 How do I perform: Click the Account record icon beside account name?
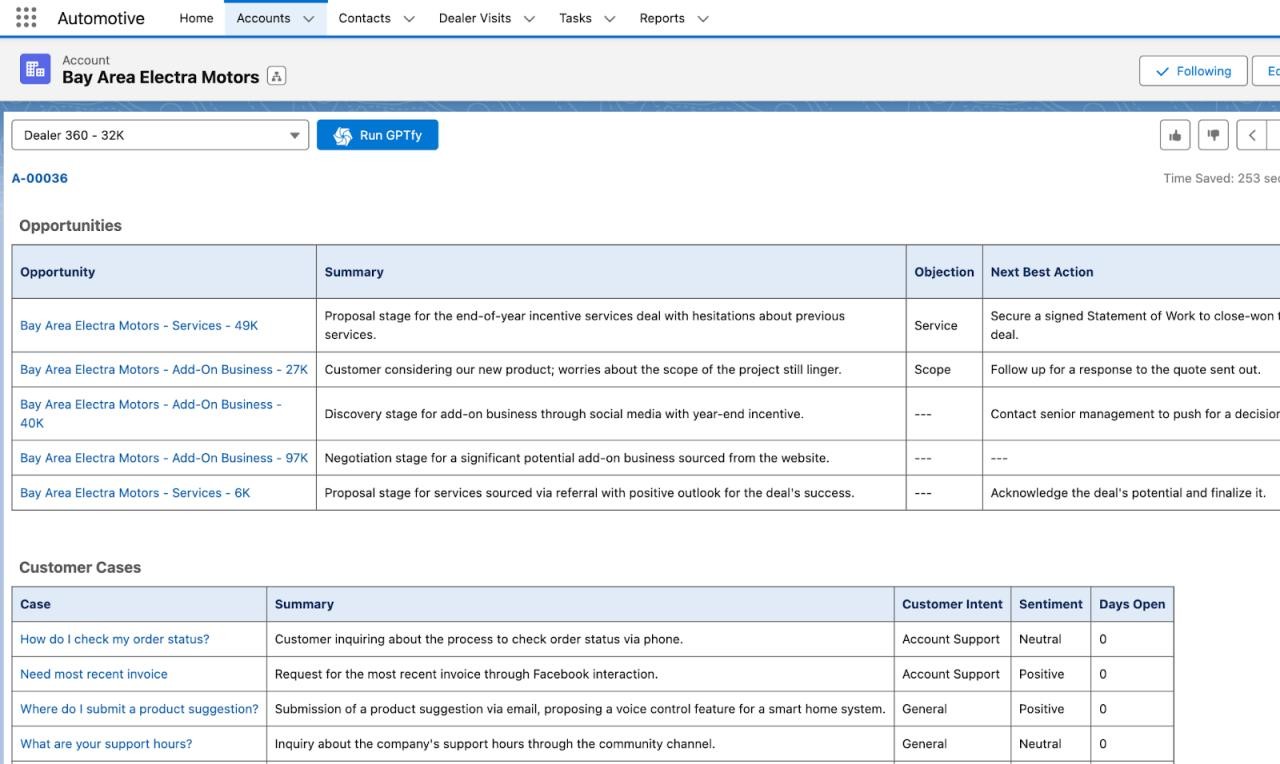pyautogui.click(x=35, y=69)
